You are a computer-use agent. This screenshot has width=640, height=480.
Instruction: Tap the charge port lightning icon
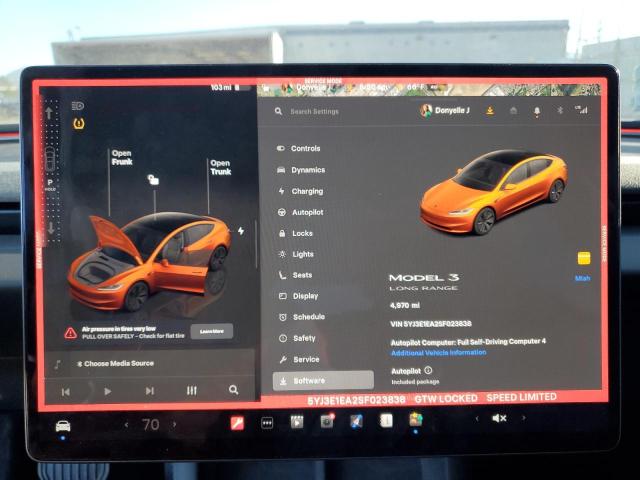click(x=241, y=231)
